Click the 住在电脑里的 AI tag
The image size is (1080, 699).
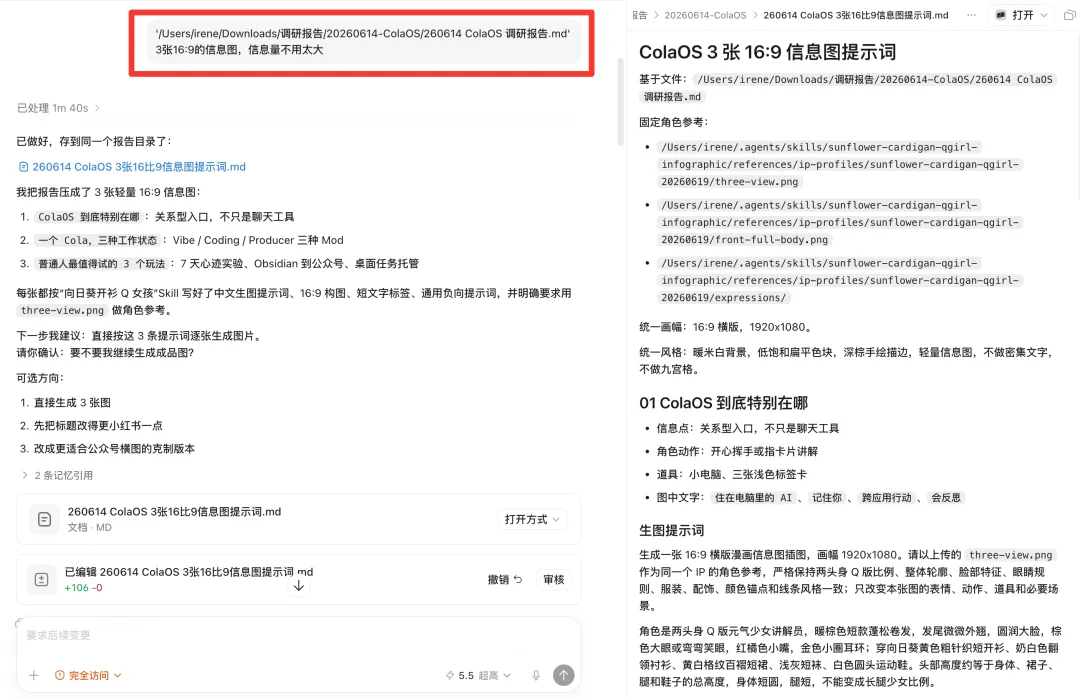coord(753,498)
